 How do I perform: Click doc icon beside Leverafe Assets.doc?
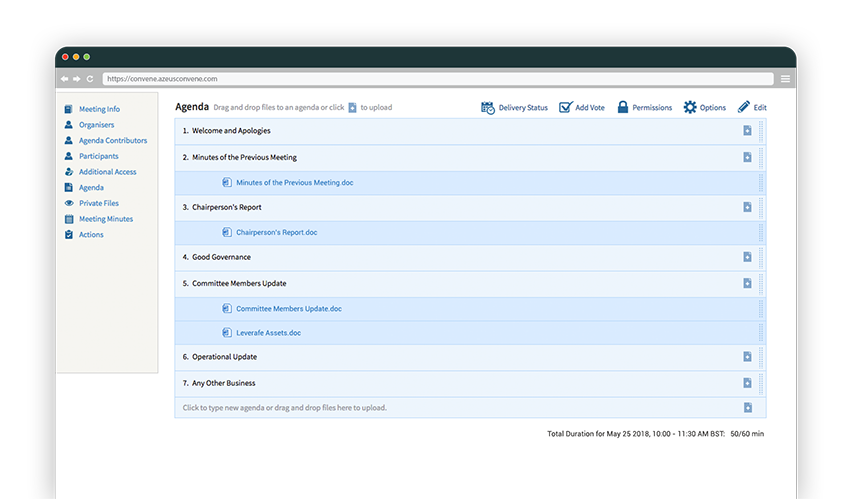[227, 333]
